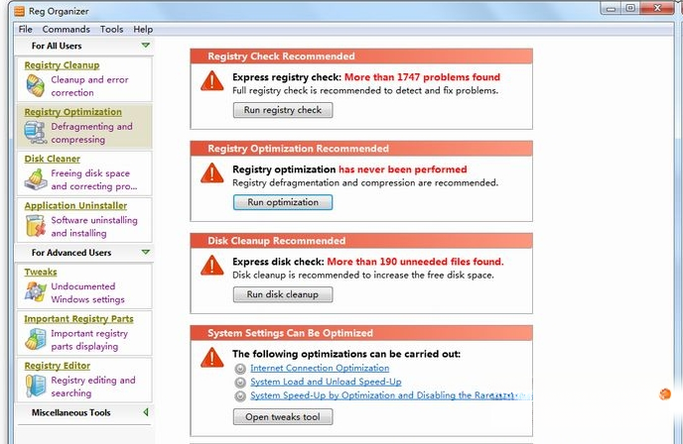Open the Tweaks heading link
683x444 pixels.
(41, 272)
